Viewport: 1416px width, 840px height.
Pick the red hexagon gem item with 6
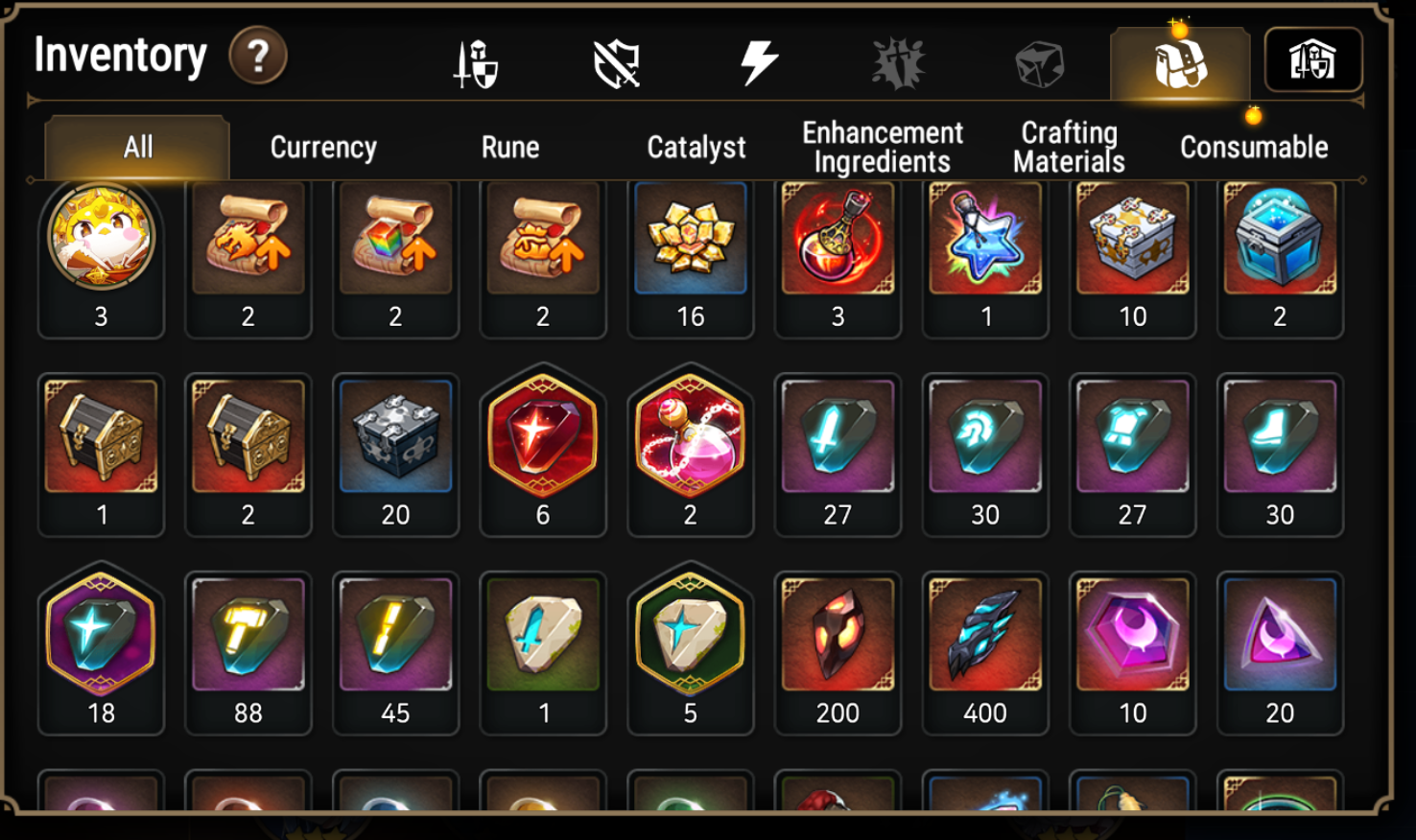click(x=543, y=451)
